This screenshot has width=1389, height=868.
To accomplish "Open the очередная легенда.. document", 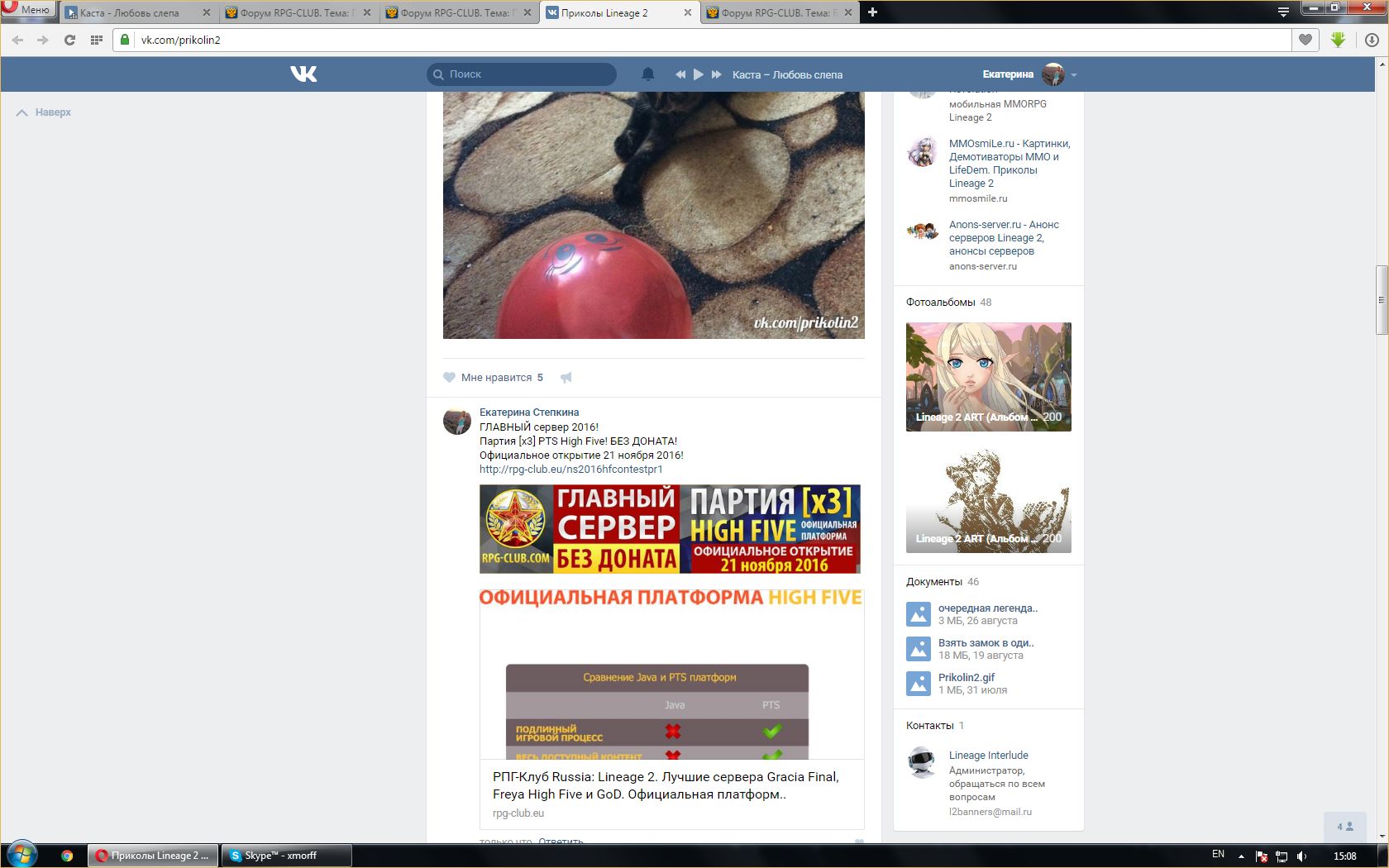I will point(988,608).
